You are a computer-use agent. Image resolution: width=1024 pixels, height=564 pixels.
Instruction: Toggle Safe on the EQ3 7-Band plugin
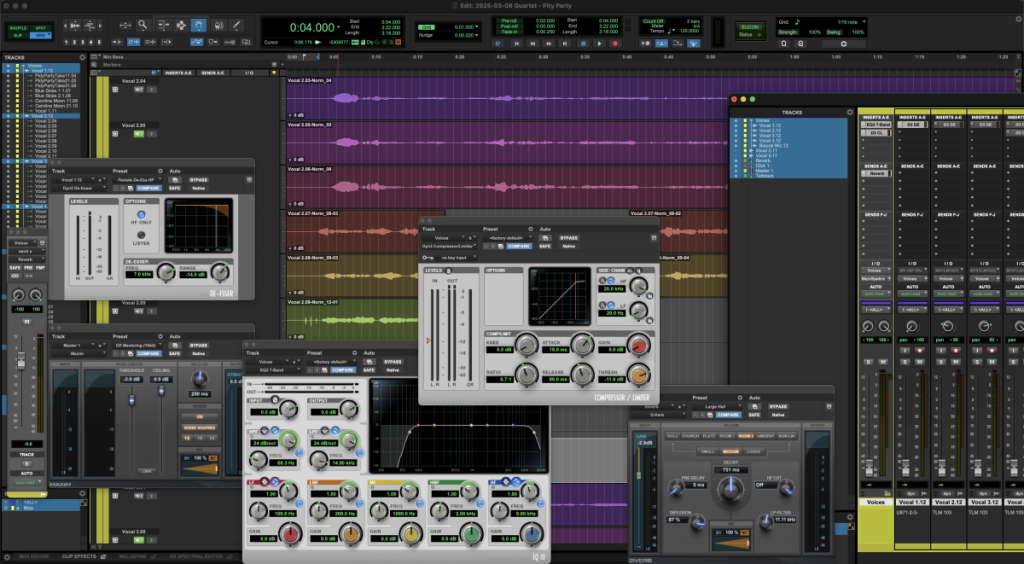click(x=369, y=370)
